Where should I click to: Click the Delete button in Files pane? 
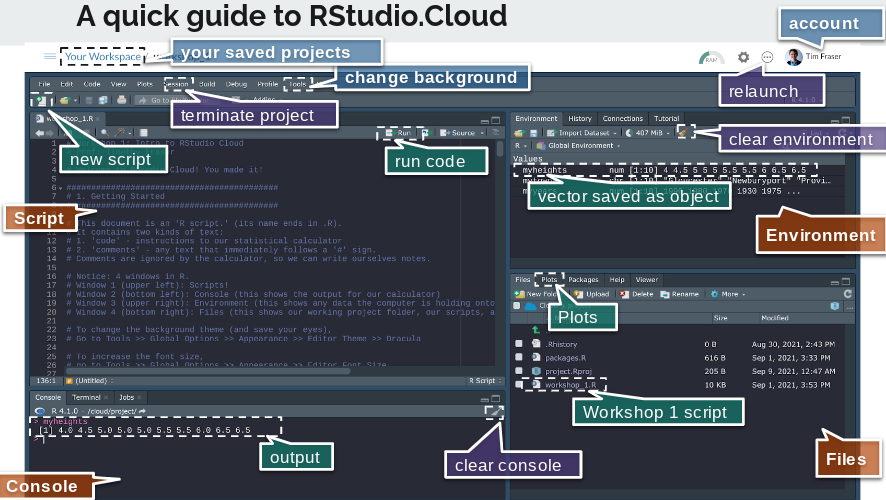637,294
